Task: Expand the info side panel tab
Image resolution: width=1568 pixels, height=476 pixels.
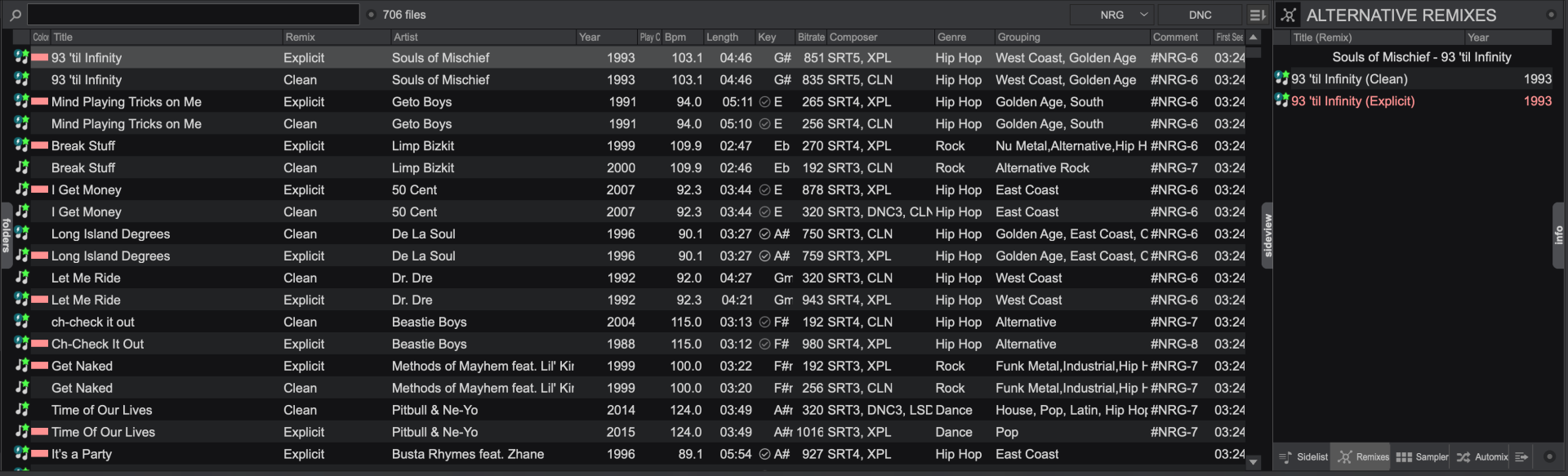Action: pos(1559,235)
